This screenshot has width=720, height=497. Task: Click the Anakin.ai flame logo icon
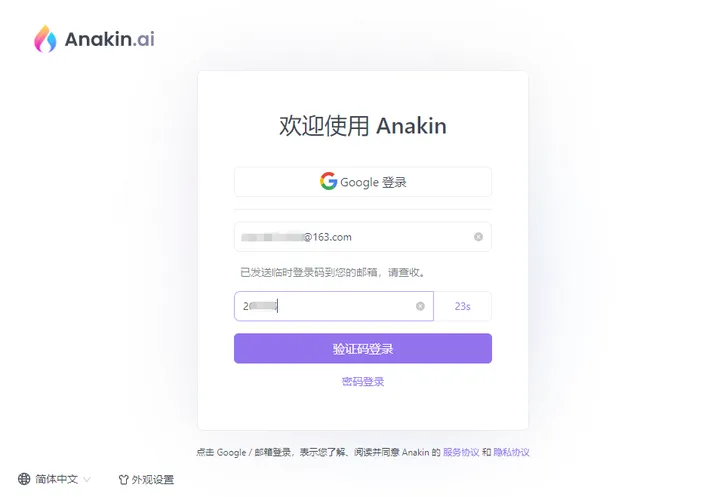[x=45, y=39]
